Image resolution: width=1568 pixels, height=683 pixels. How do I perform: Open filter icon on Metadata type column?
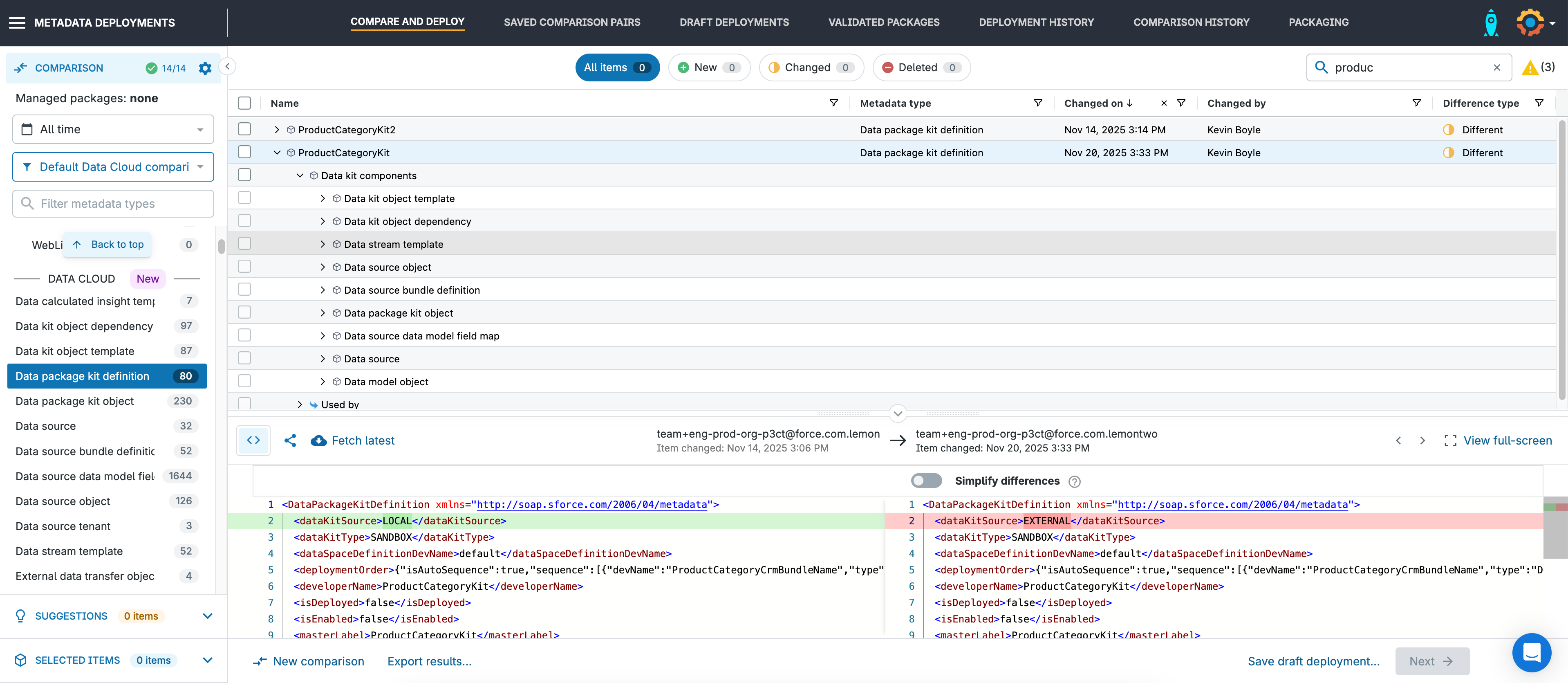(x=1038, y=103)
